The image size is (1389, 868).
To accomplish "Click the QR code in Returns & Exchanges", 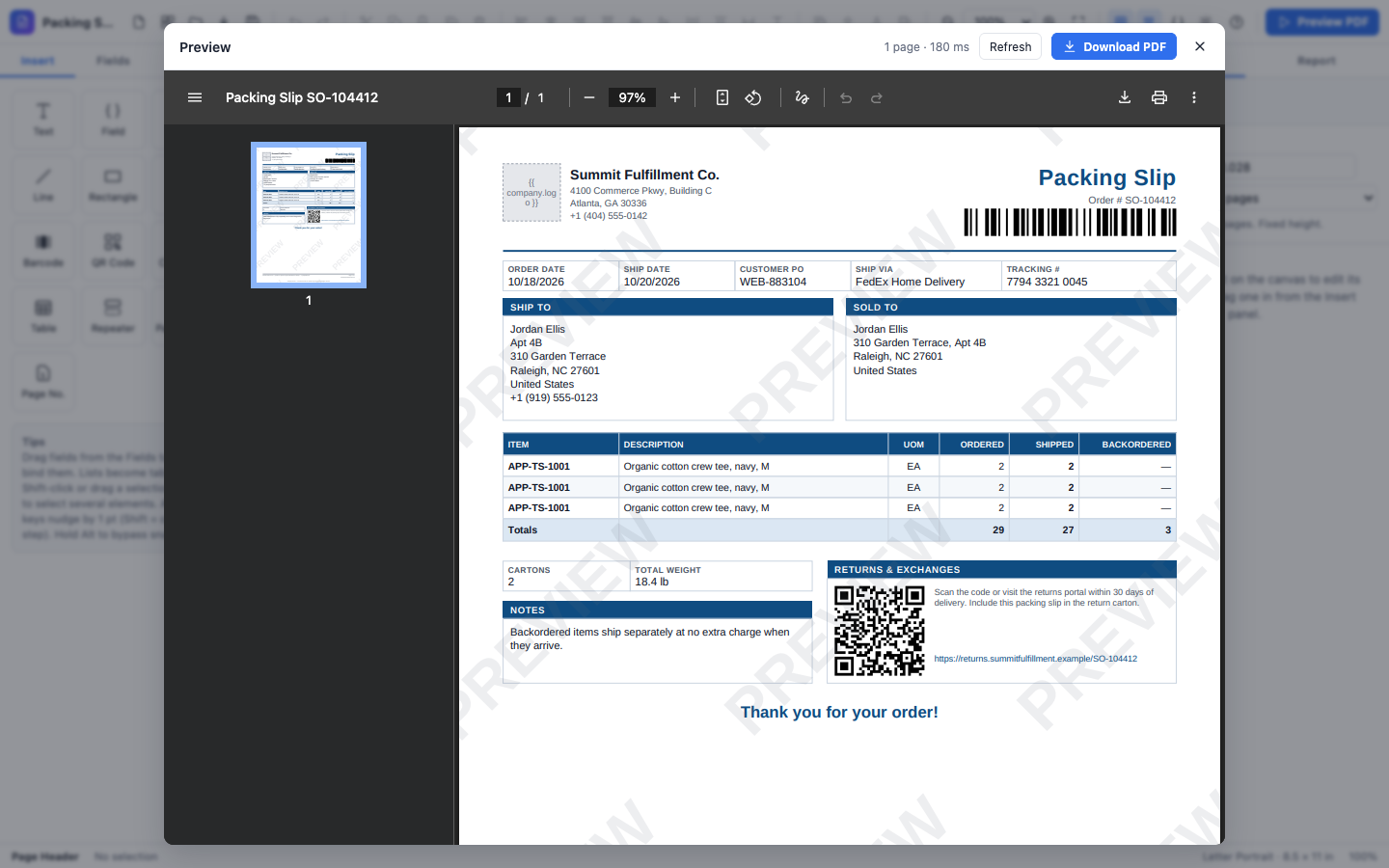I will point(880,631).
